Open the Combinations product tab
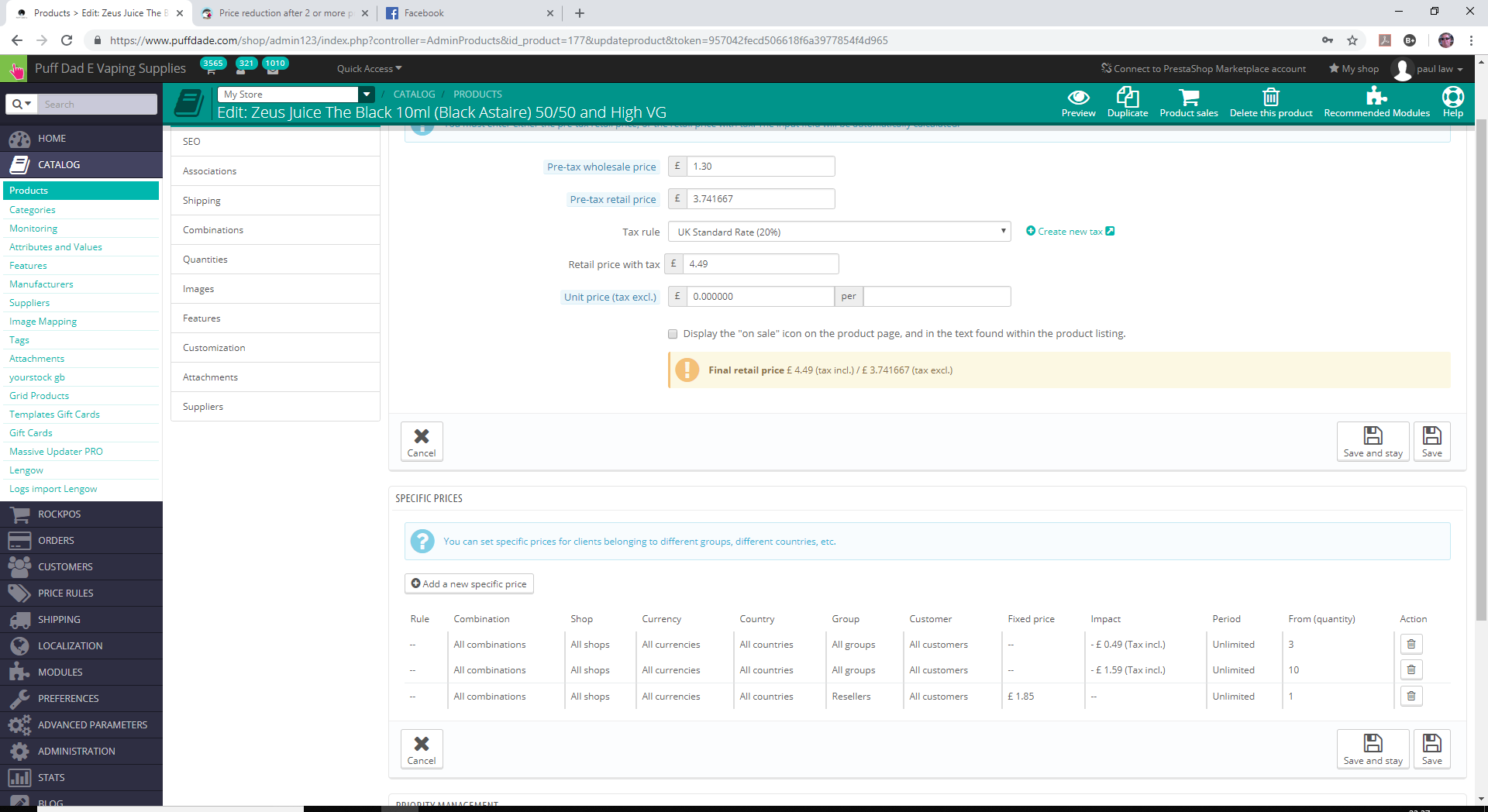 (x=275, y=230)
